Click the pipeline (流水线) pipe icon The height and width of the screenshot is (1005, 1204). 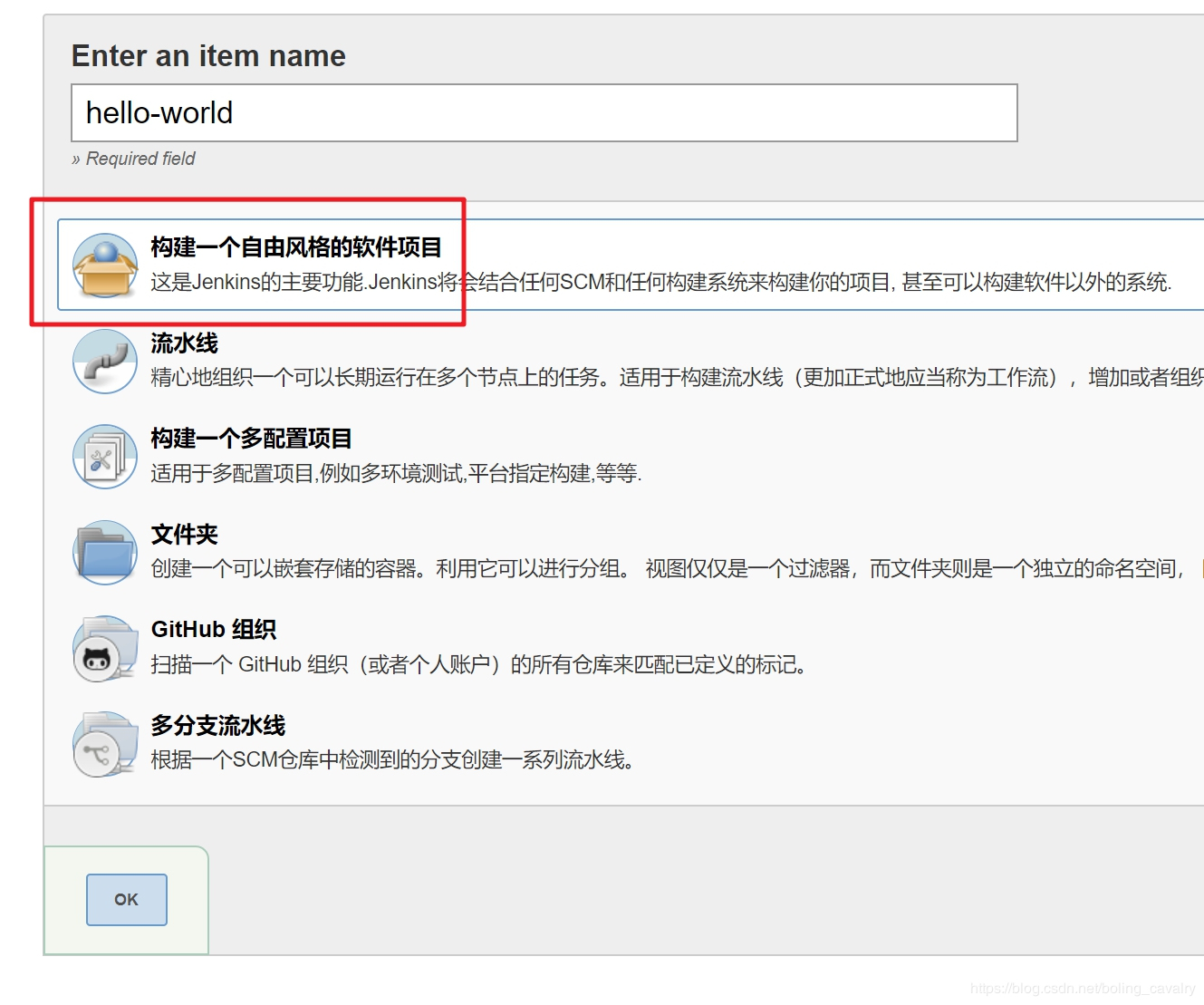(105, 361)
